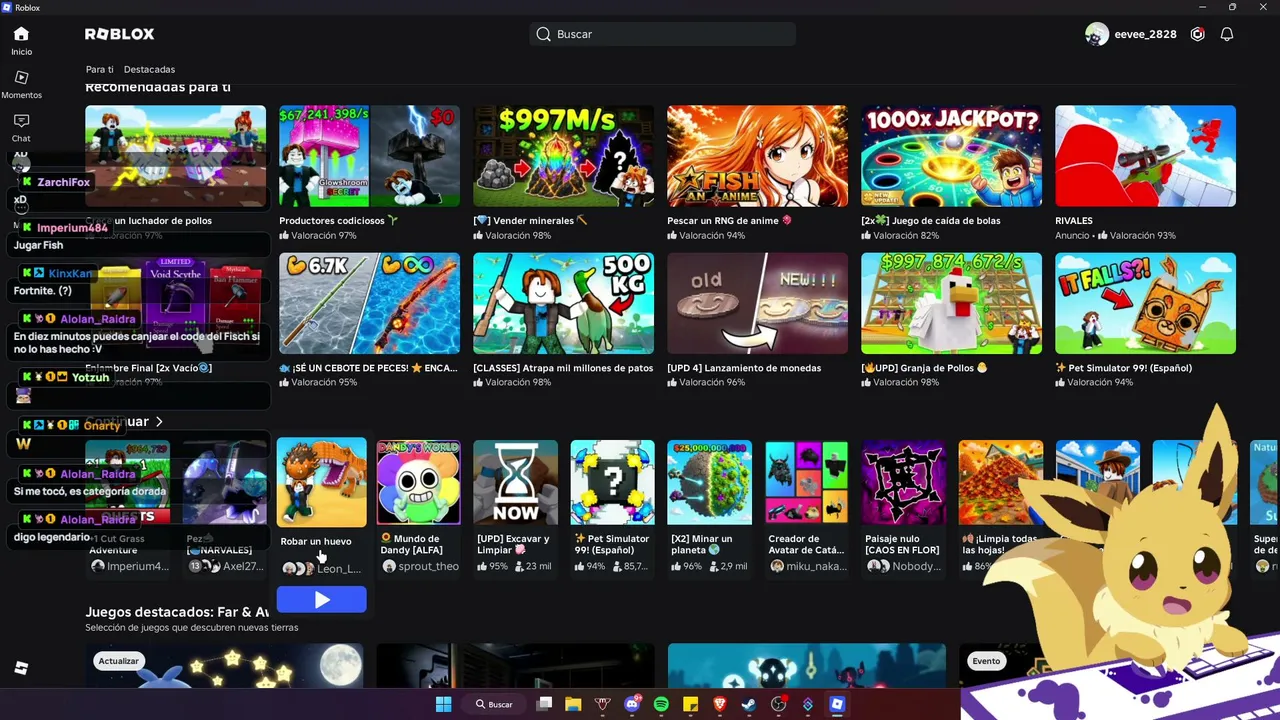Image resolution: width=1280 pixels, height=720 pixels.
Task: Open Robar un huevo game thumbnail
Action: click(321, 482)
